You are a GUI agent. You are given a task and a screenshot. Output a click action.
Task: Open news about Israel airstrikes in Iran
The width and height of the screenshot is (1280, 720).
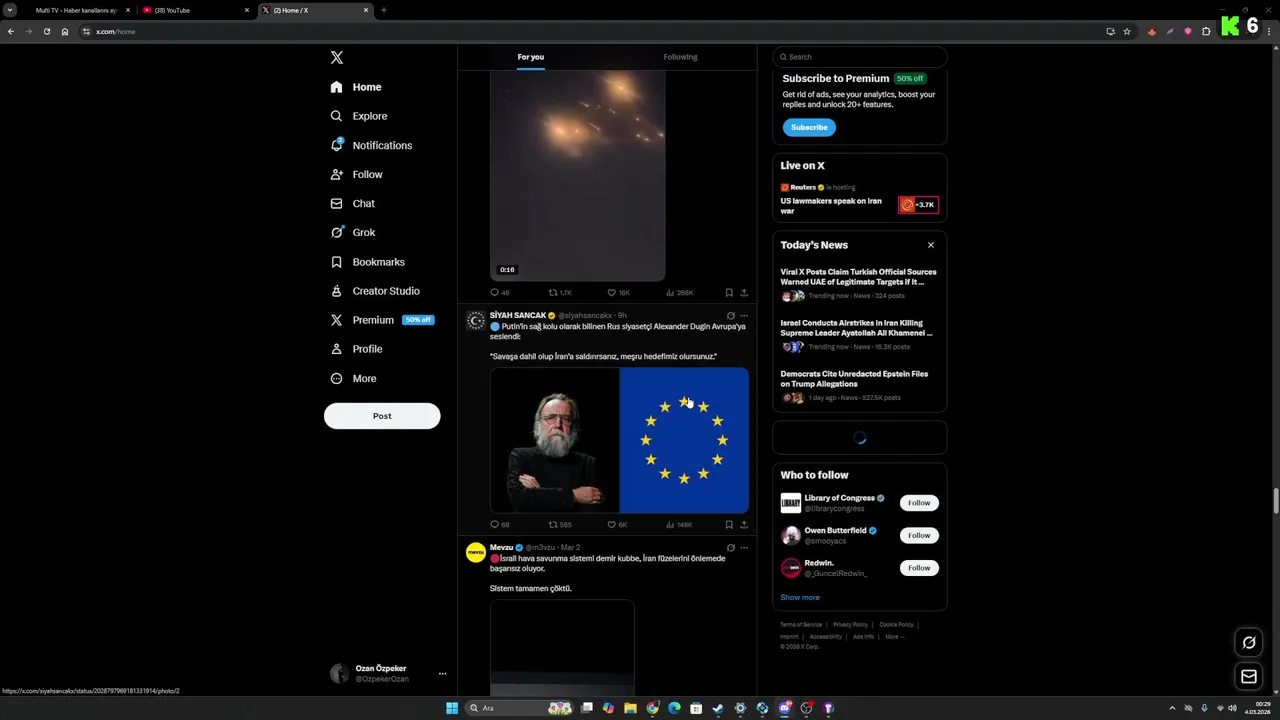click(x=859, y=334)
